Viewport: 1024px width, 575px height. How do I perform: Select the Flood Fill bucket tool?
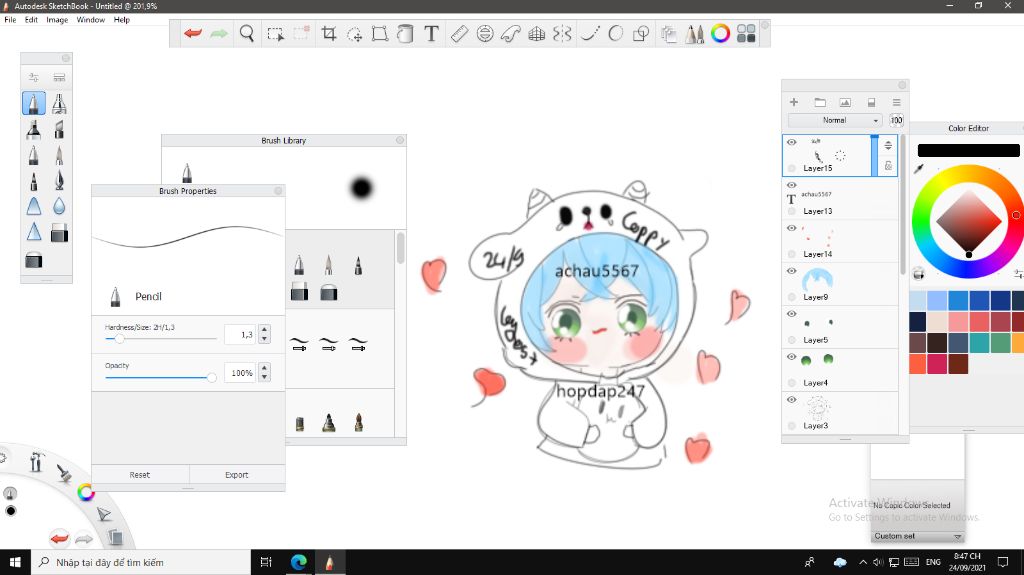point(405,33)
